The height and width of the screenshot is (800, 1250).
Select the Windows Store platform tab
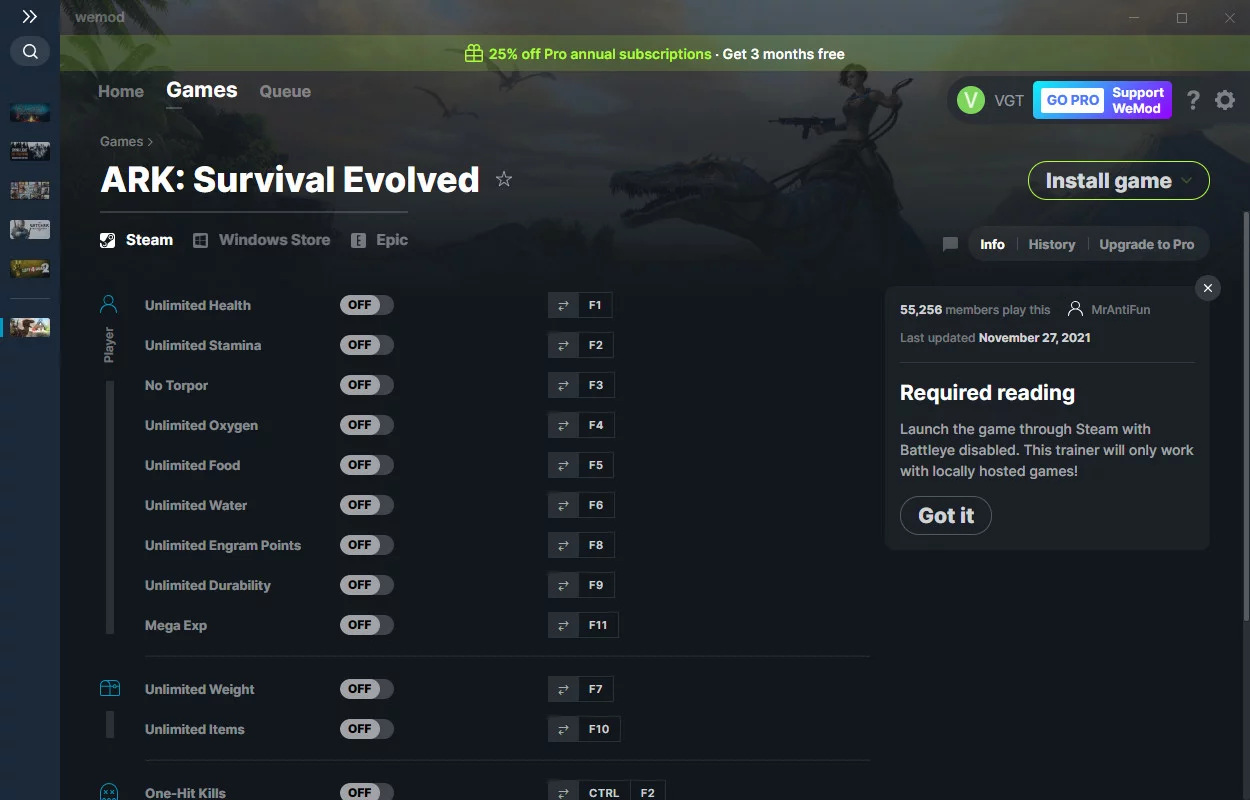click(262, 240)
